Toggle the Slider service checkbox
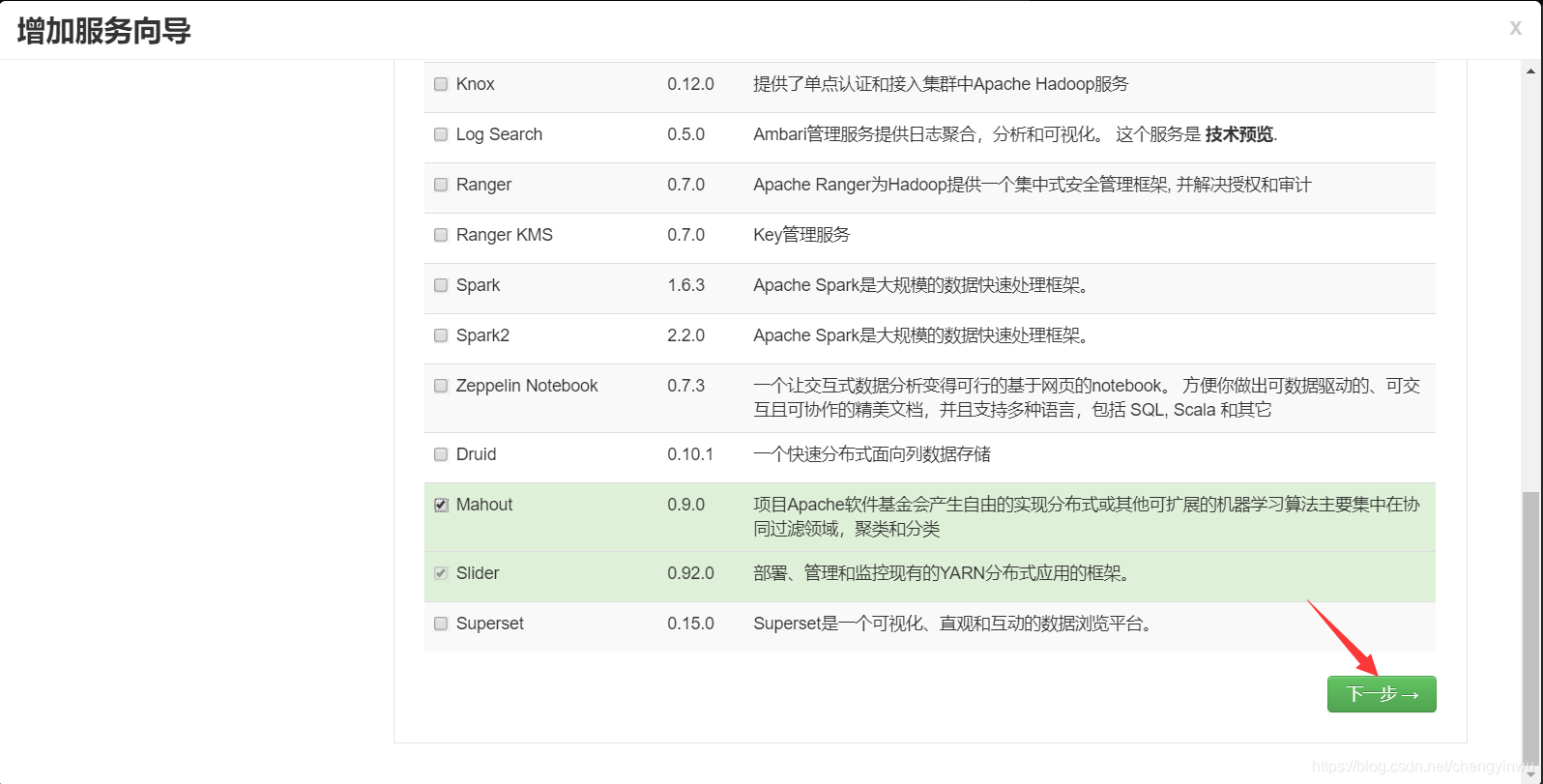This screenshot has height=784, width=1543. click(x=441, y=573)
